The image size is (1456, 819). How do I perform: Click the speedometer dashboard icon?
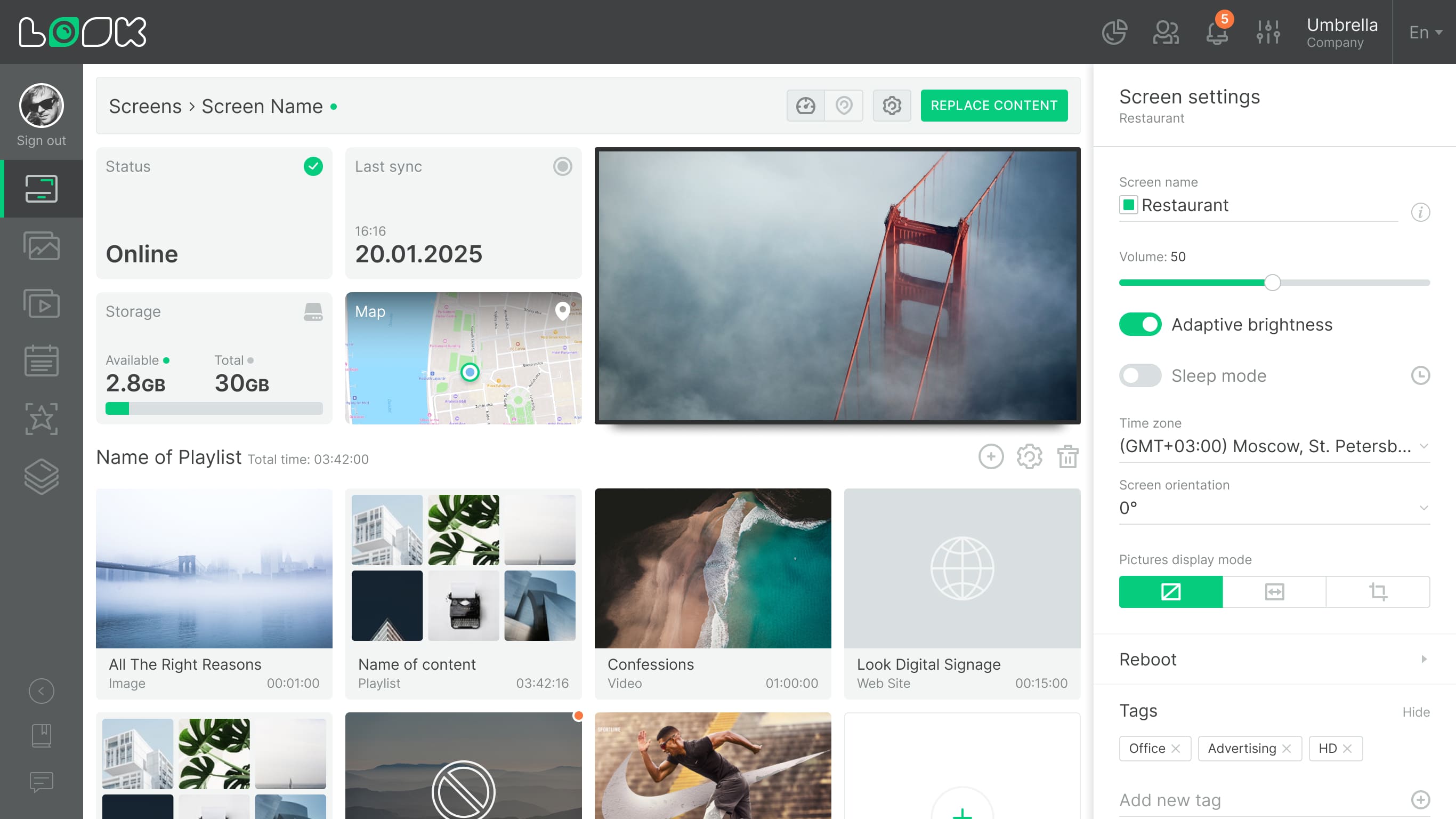(x=805, y=106)
